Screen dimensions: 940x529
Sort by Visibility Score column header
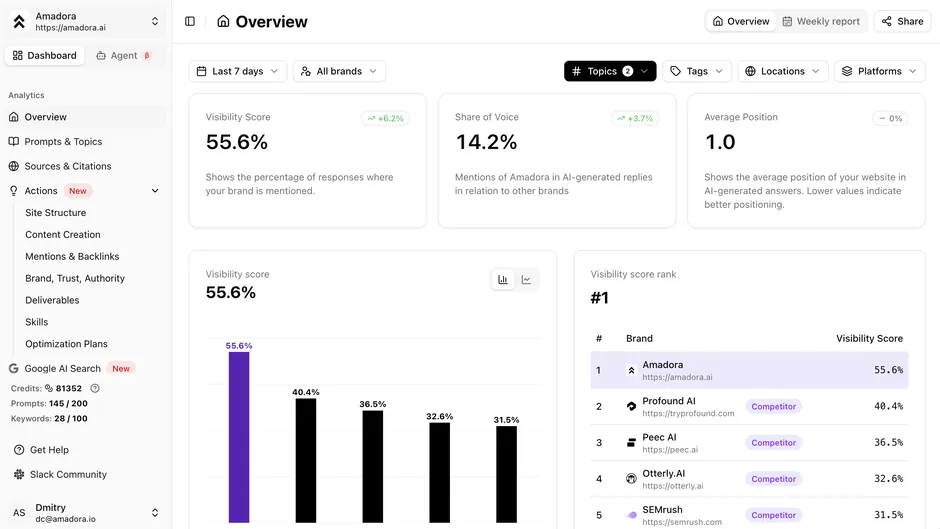[869, 338]
